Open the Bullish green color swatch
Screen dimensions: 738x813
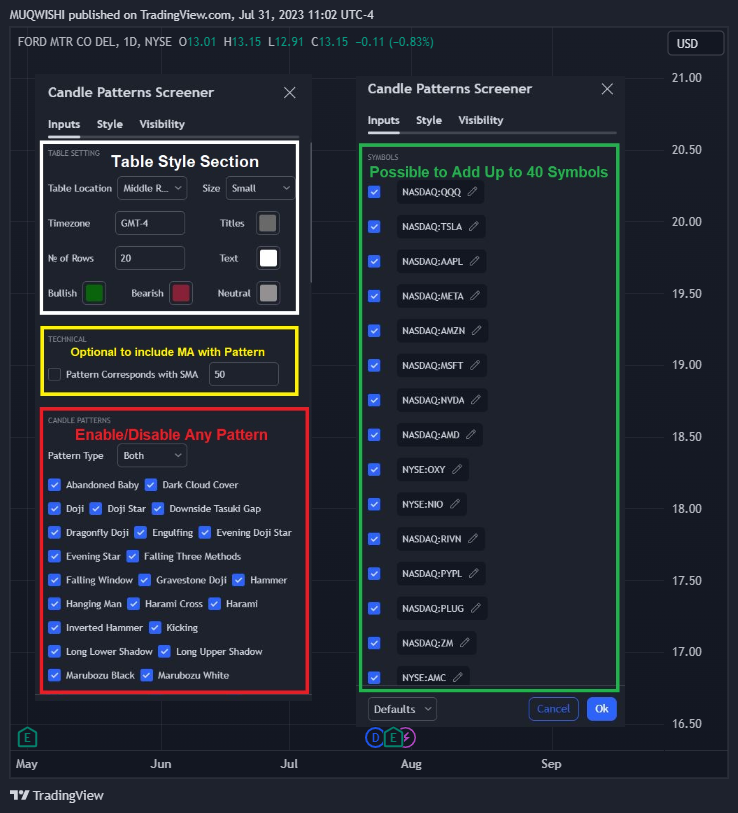[94, 293]
